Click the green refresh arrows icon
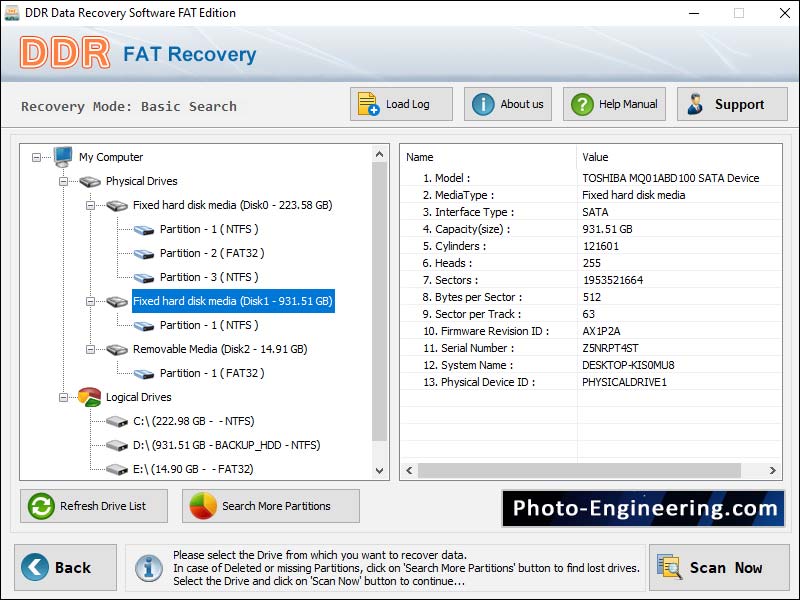Viewport: 800px width, 600px height. [39, 506]
